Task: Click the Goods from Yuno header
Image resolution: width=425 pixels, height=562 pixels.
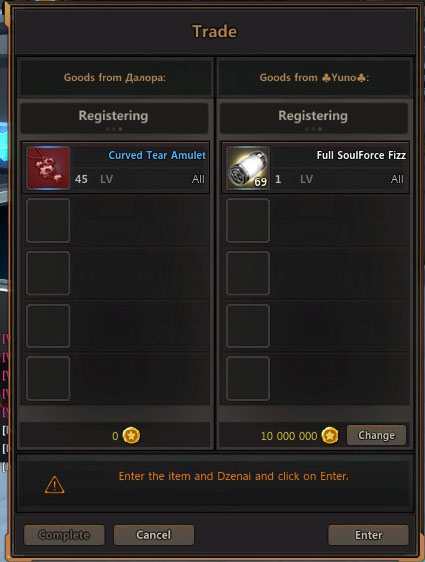Action: pos(314,77)
